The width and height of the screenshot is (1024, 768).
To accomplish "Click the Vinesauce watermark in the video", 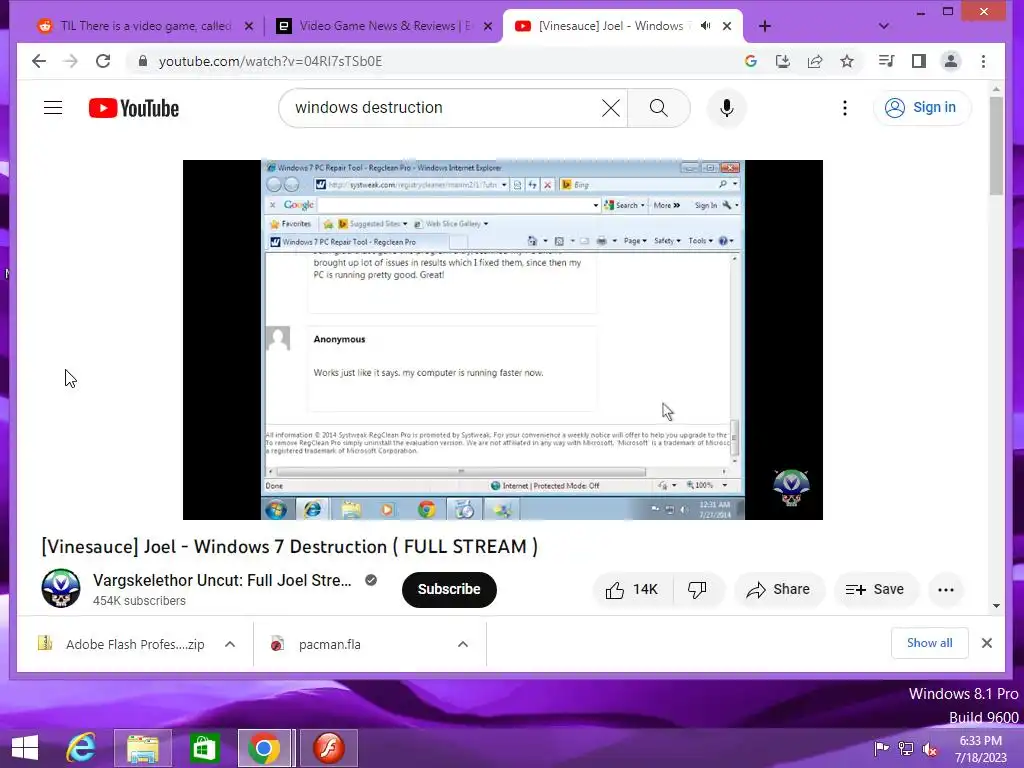I will [x=792, y=488].
